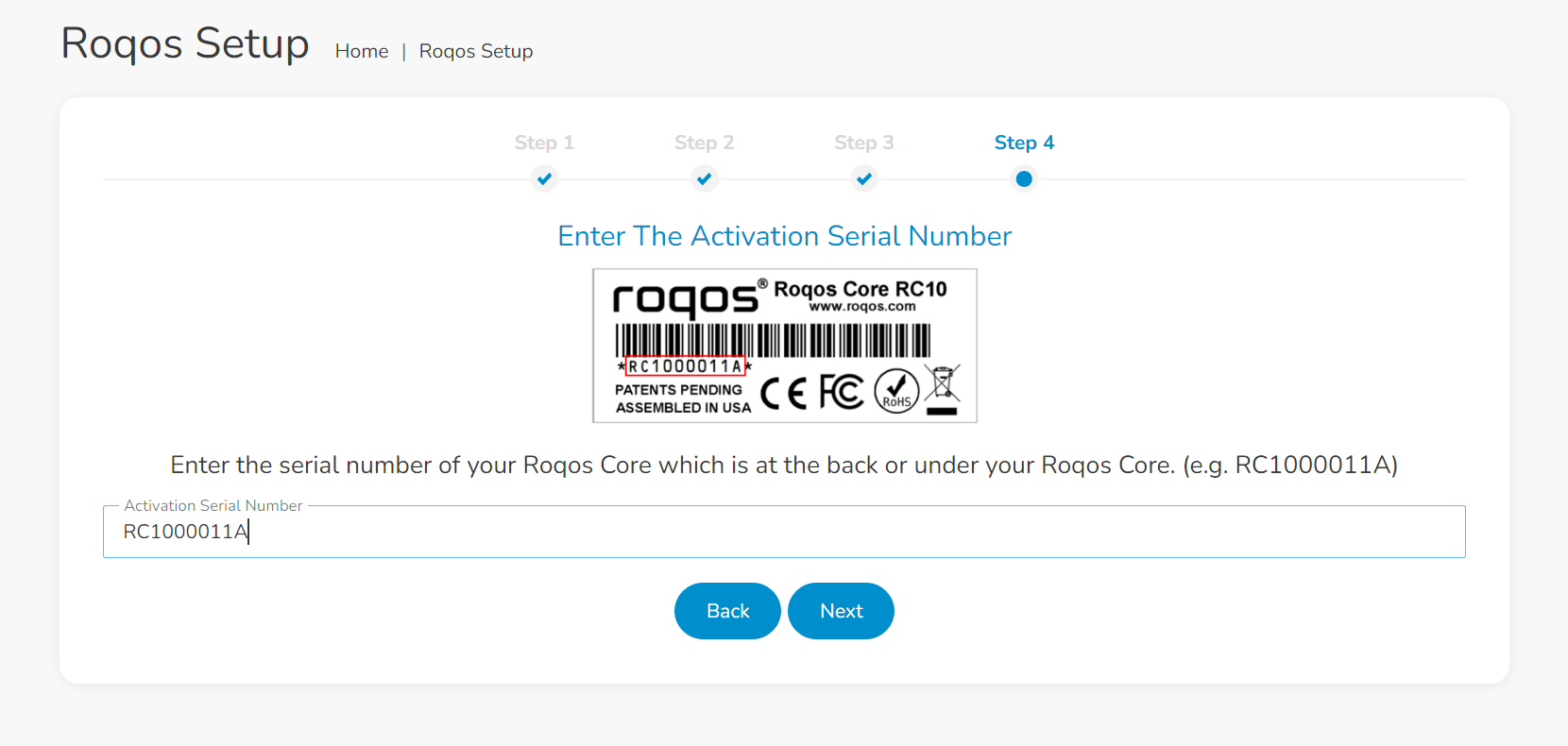Click the FC certification mark on label
Screen dimensions: 1568x746
[841, 392]
